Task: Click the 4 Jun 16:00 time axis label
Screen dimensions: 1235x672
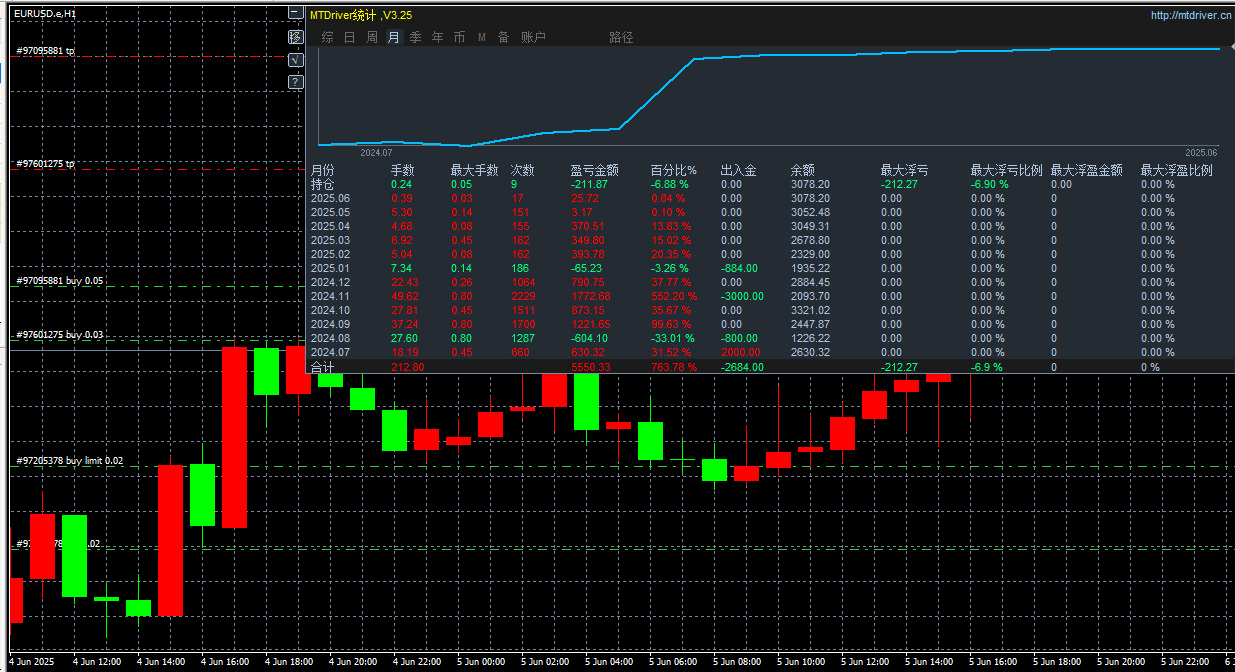Action: [225, 662]
